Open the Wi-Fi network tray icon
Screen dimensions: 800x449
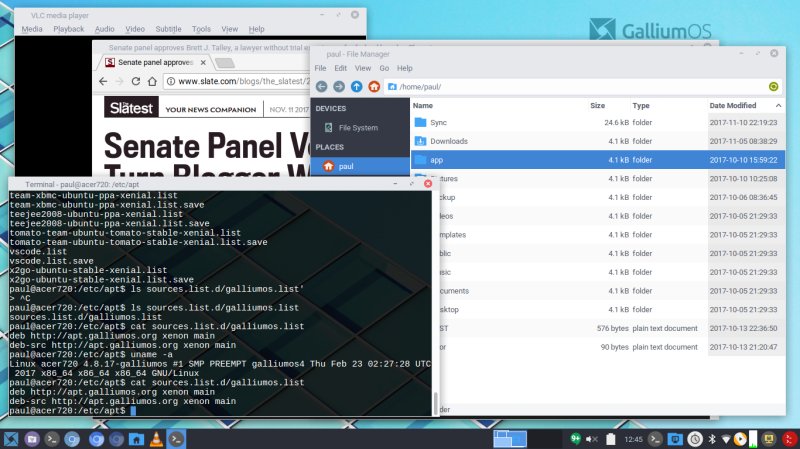[726, 439]
